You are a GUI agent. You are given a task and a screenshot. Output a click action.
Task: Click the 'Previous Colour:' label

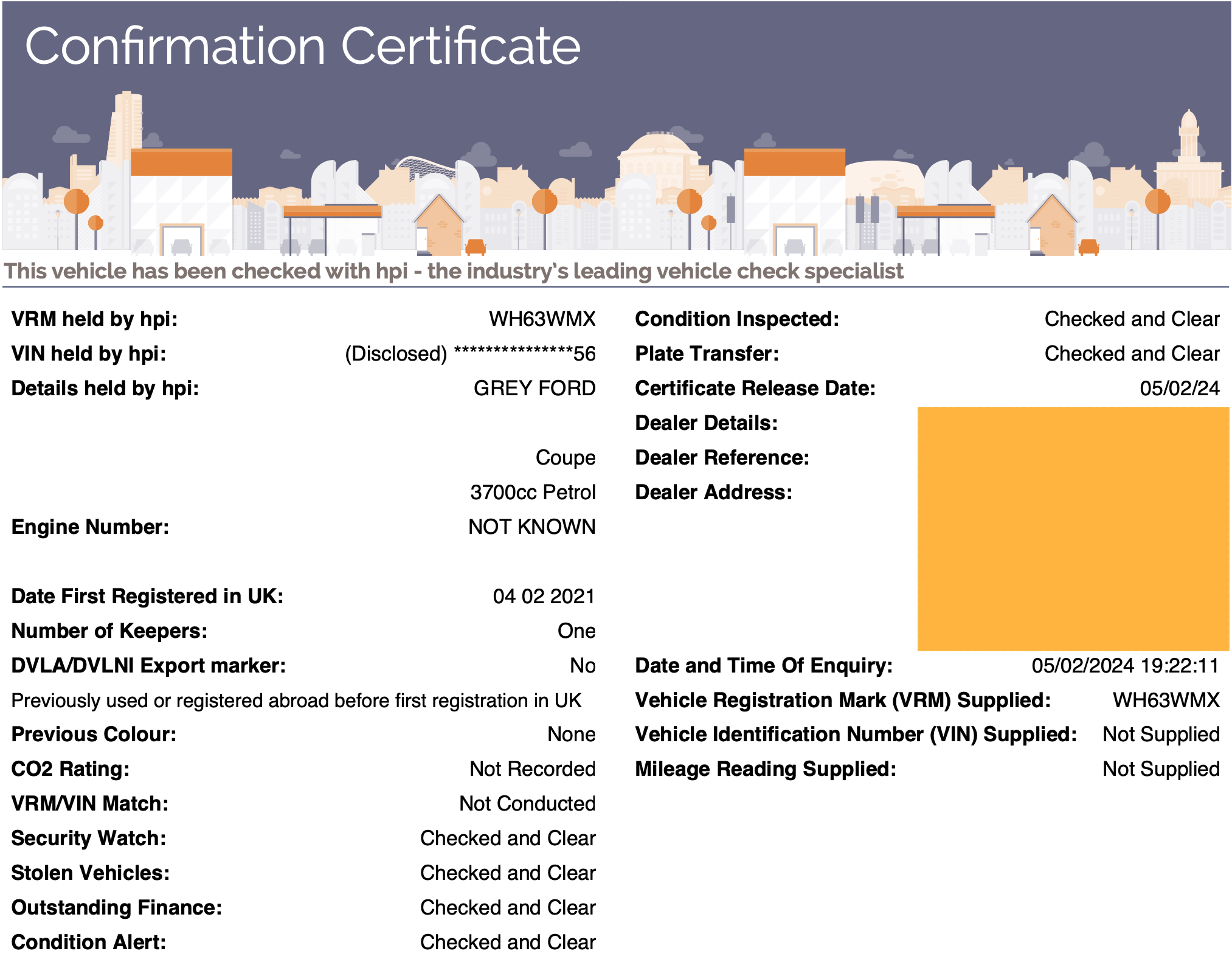pos(94,734)
